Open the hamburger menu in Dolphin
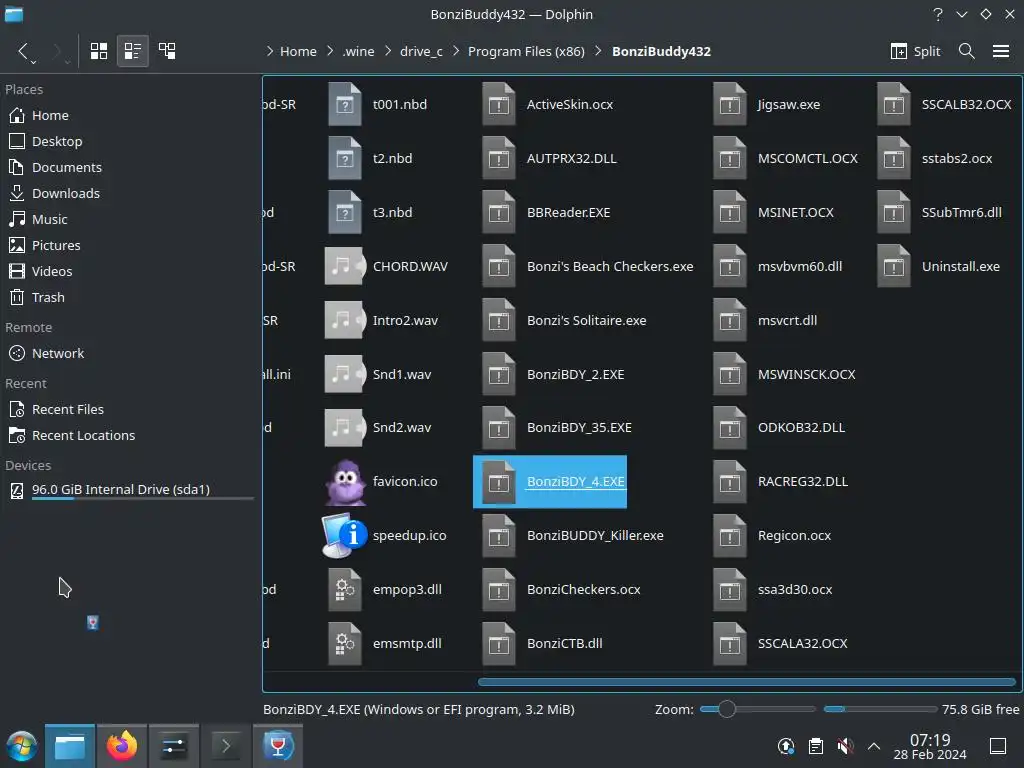The height and width of the screenshot is (768, 1024). pos(1001,51)
